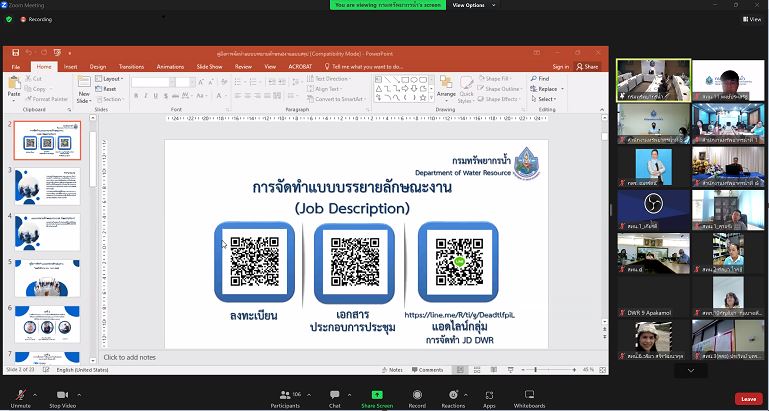Click the Zoom View button at top right
The image size is (769, 411).
[x=752, y=19]
